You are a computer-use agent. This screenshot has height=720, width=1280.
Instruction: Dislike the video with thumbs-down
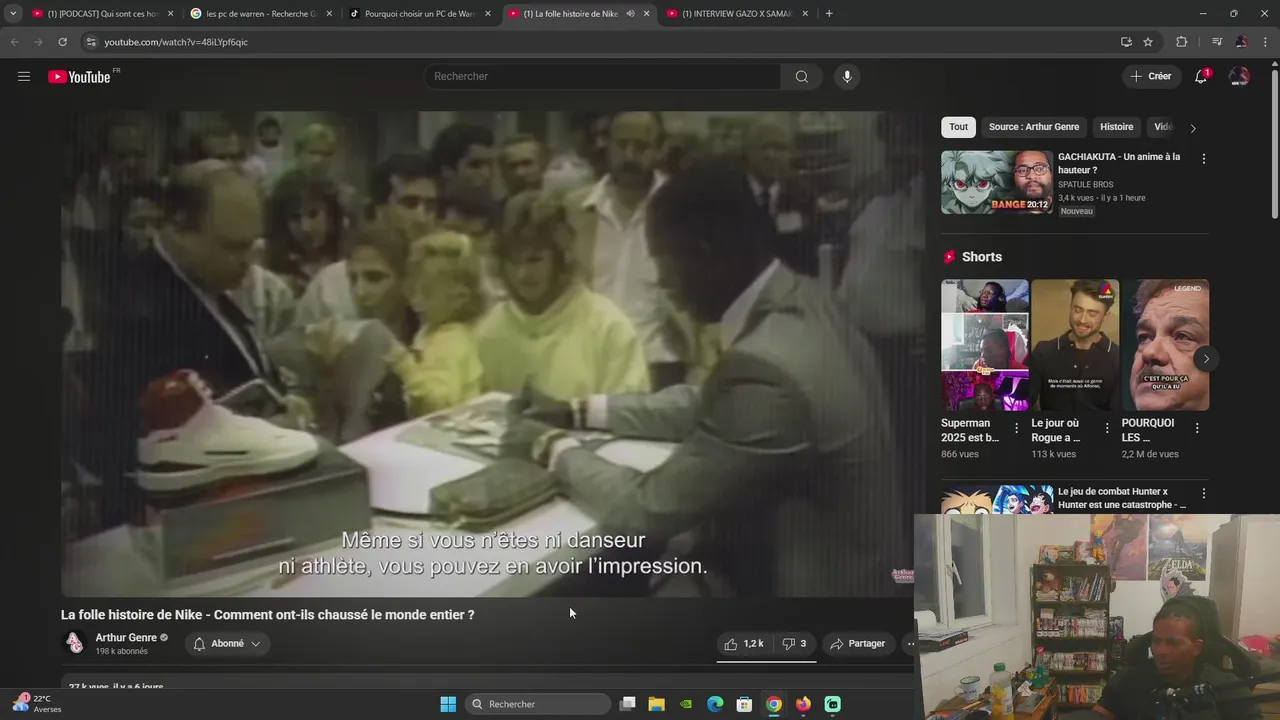[x=794, y=644]
